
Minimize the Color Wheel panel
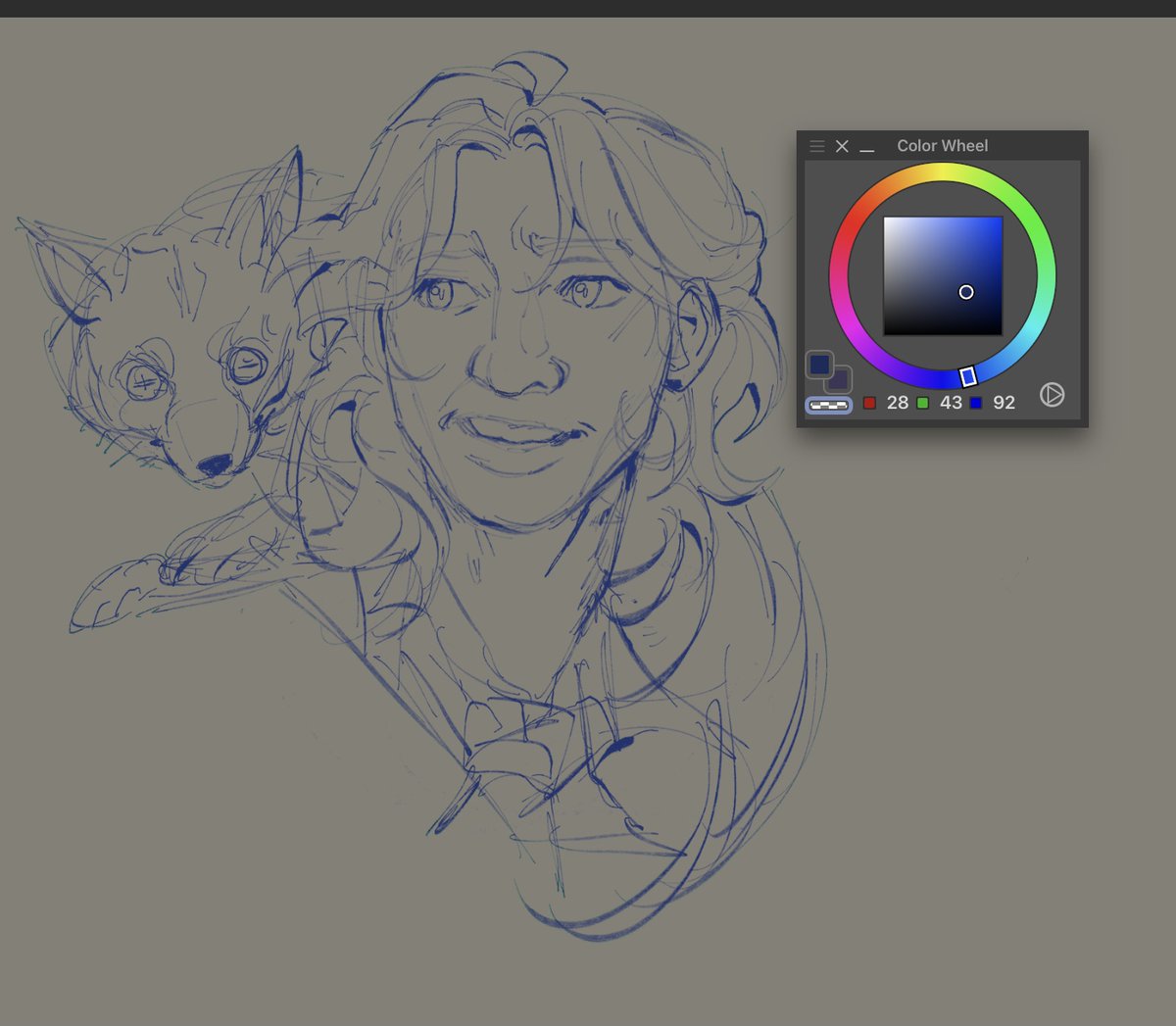(867, 150)
